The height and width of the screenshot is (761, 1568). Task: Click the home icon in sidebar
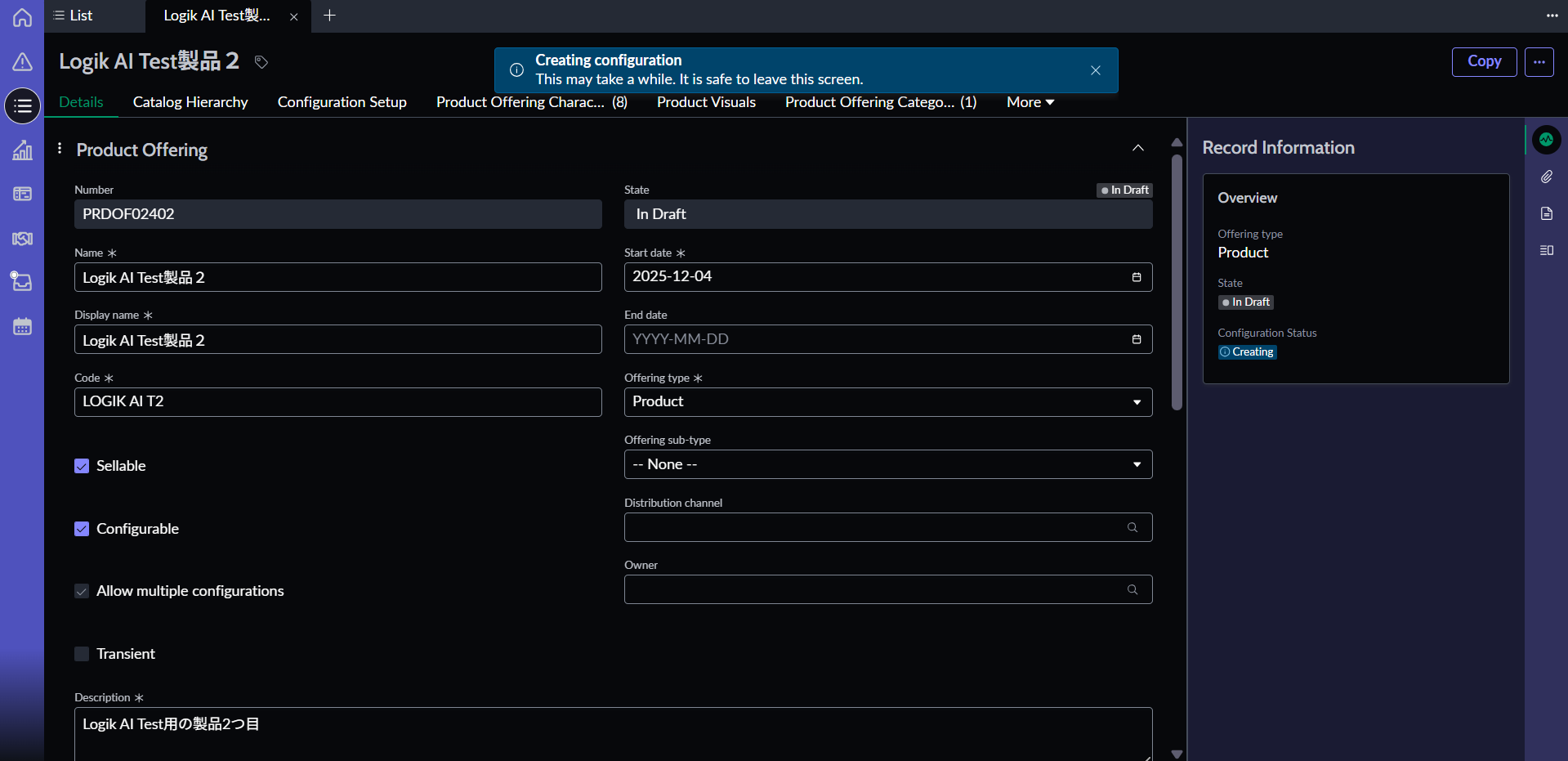coord(22,17)
